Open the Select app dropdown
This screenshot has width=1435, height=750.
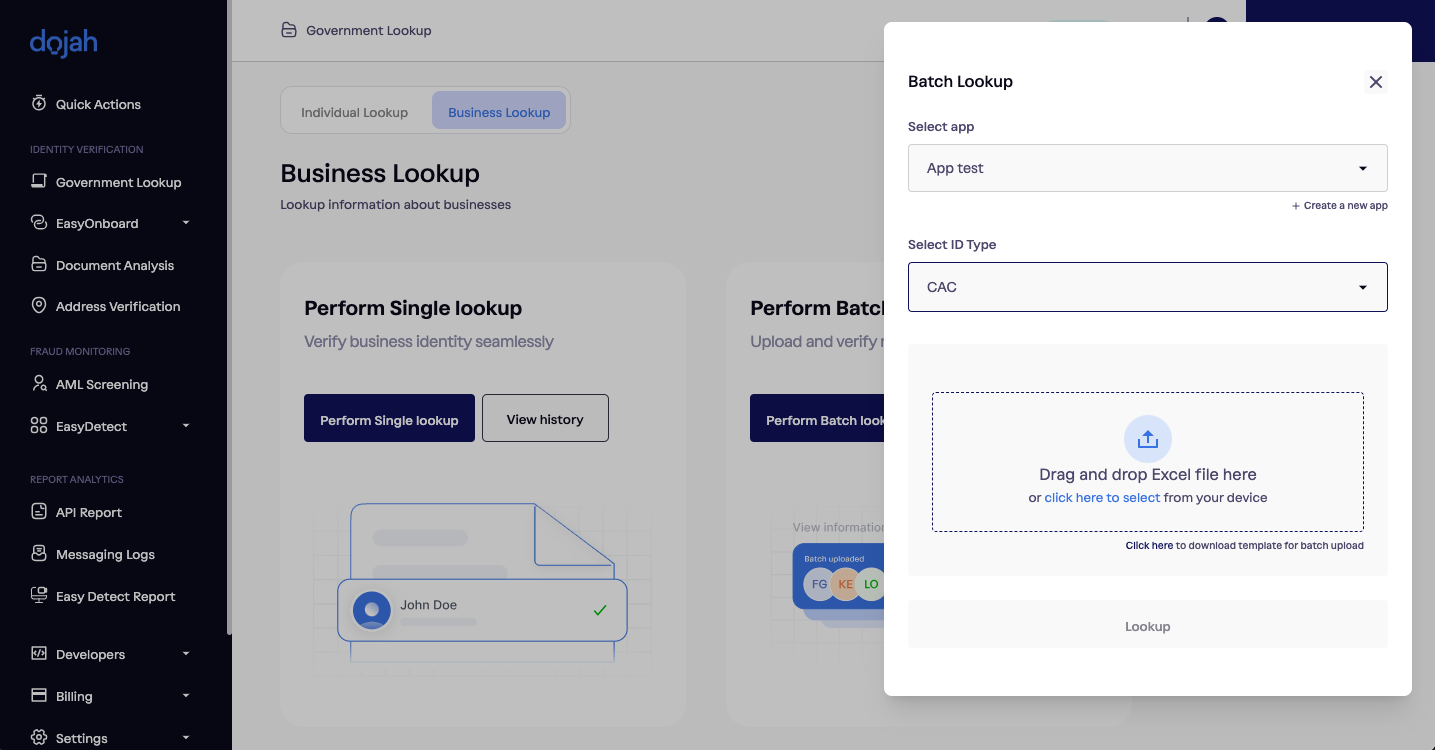click(1147, 168)
